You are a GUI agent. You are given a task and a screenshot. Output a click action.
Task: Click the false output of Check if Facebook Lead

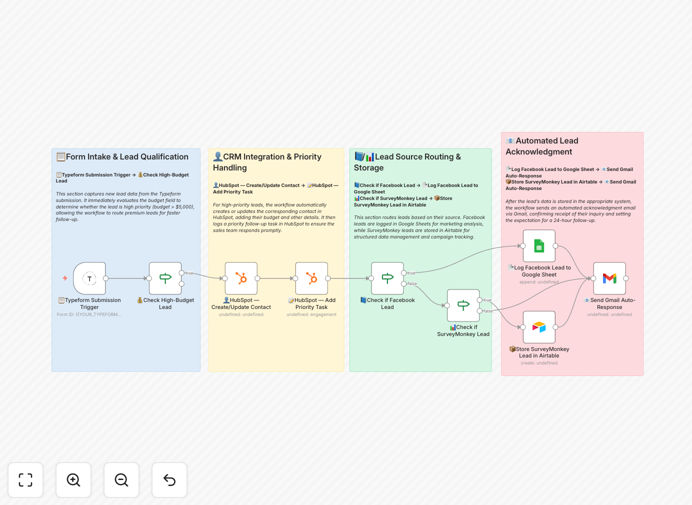pos(404,284)
